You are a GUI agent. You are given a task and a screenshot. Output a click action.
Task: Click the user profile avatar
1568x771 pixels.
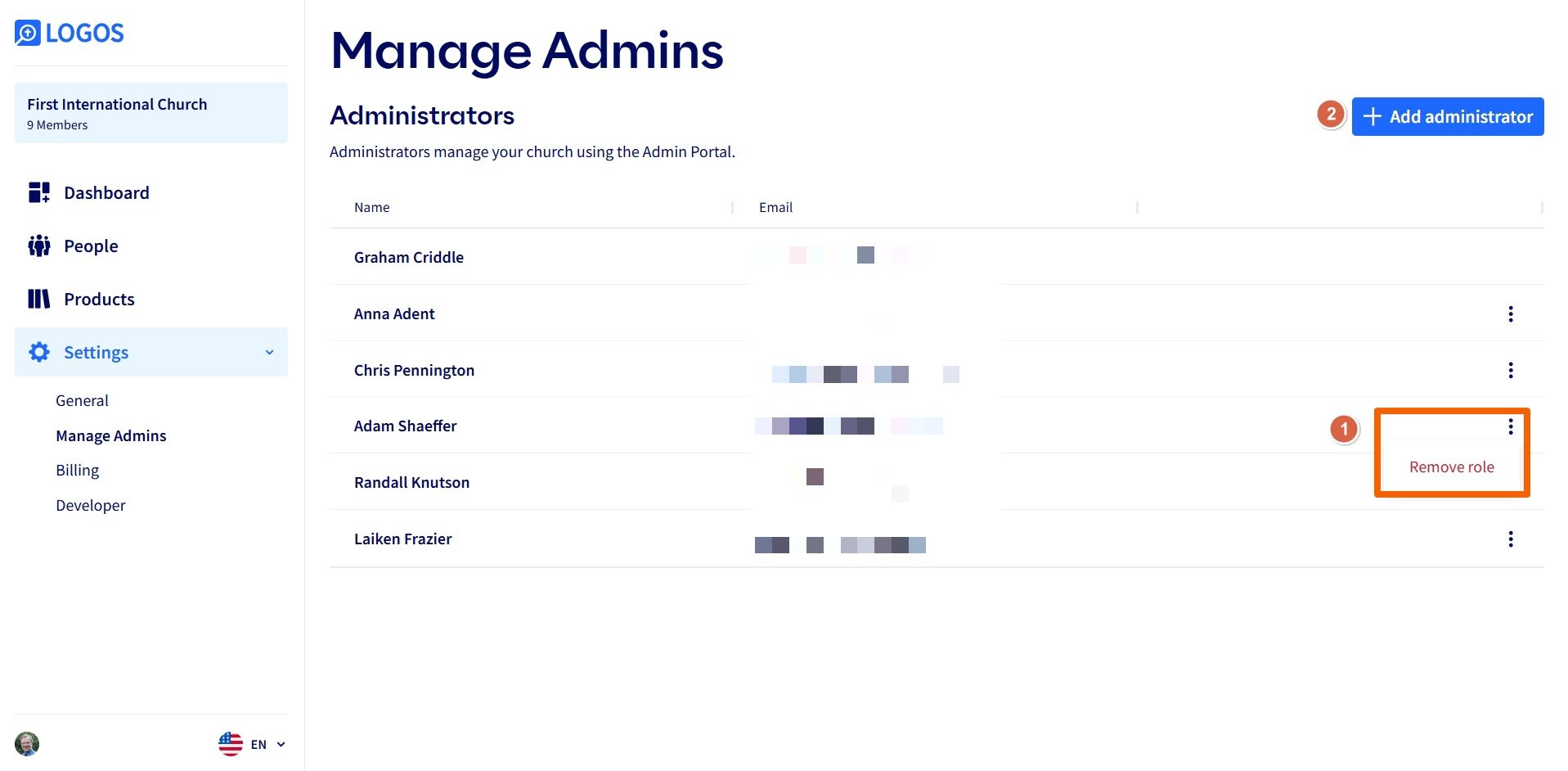tap(27, 744)
